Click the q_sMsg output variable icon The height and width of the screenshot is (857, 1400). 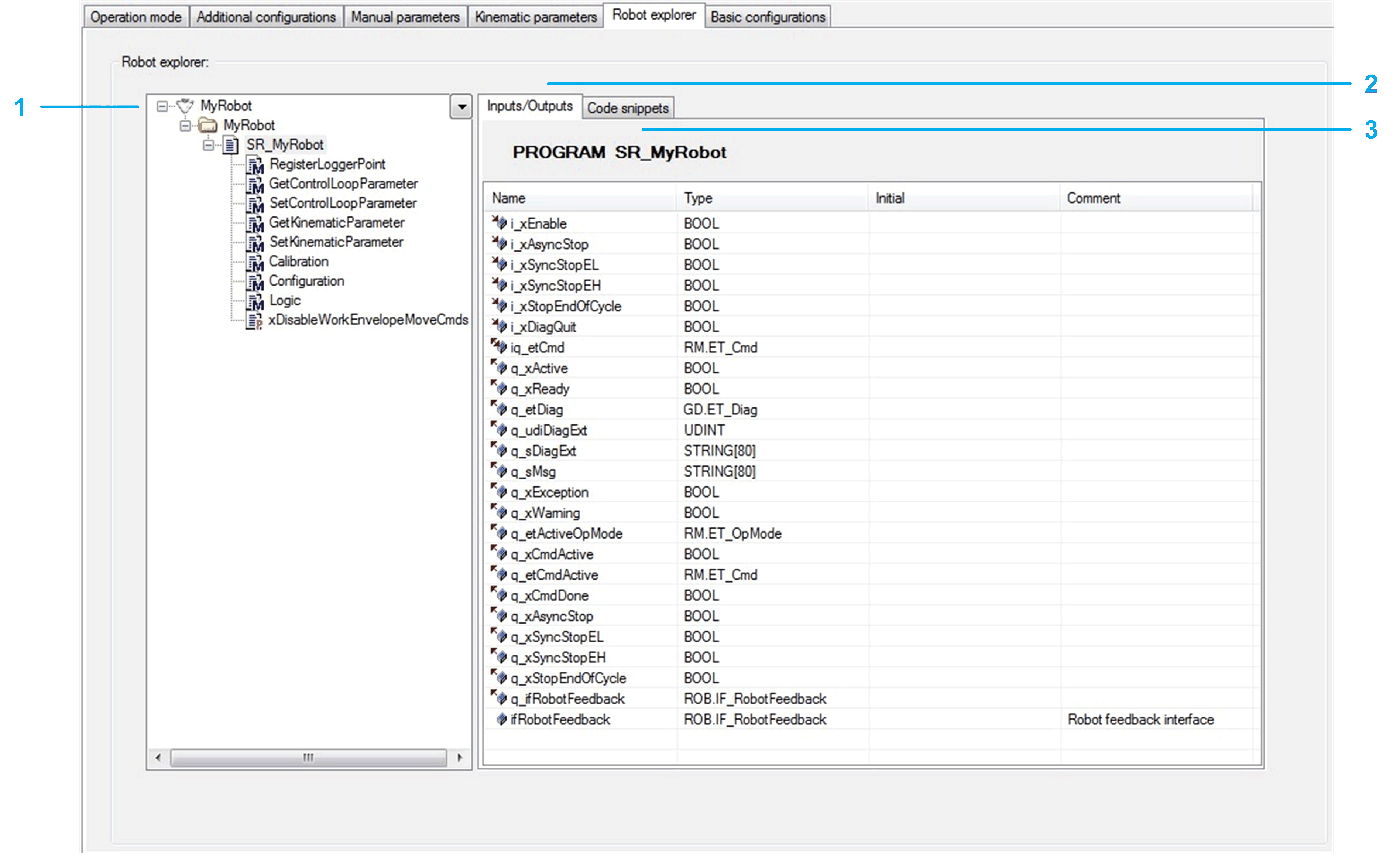500,471
